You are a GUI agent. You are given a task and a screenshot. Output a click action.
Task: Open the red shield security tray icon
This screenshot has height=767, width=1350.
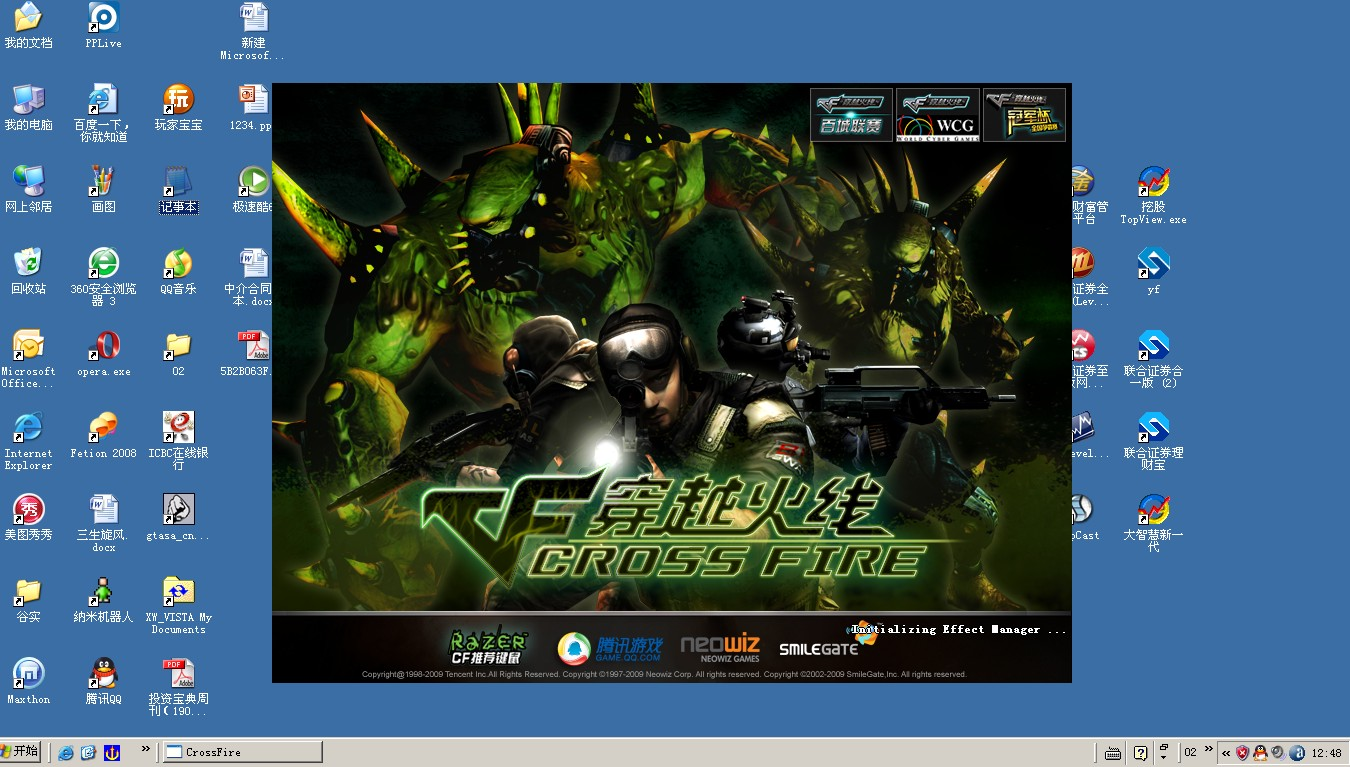point(1242,752)
